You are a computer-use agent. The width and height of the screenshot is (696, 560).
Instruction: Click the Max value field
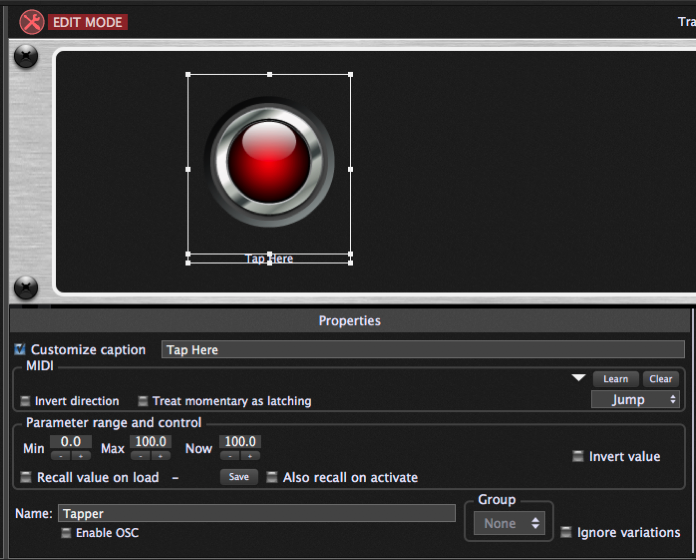(x=150, y=442)
